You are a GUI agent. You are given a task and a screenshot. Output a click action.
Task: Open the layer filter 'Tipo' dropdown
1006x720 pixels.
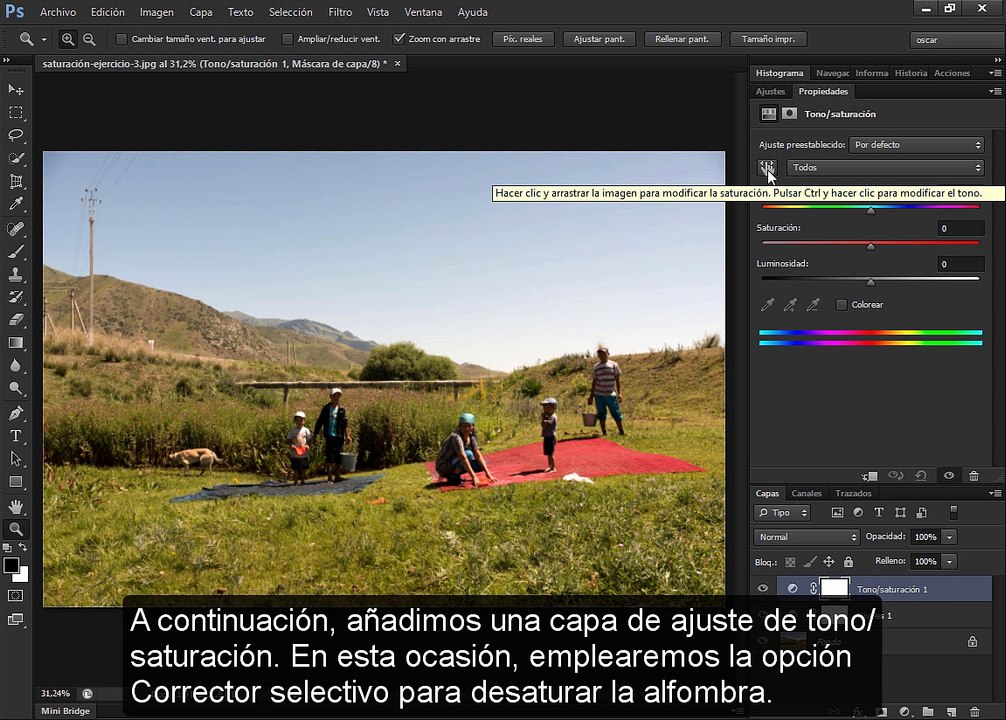point(783,513)
